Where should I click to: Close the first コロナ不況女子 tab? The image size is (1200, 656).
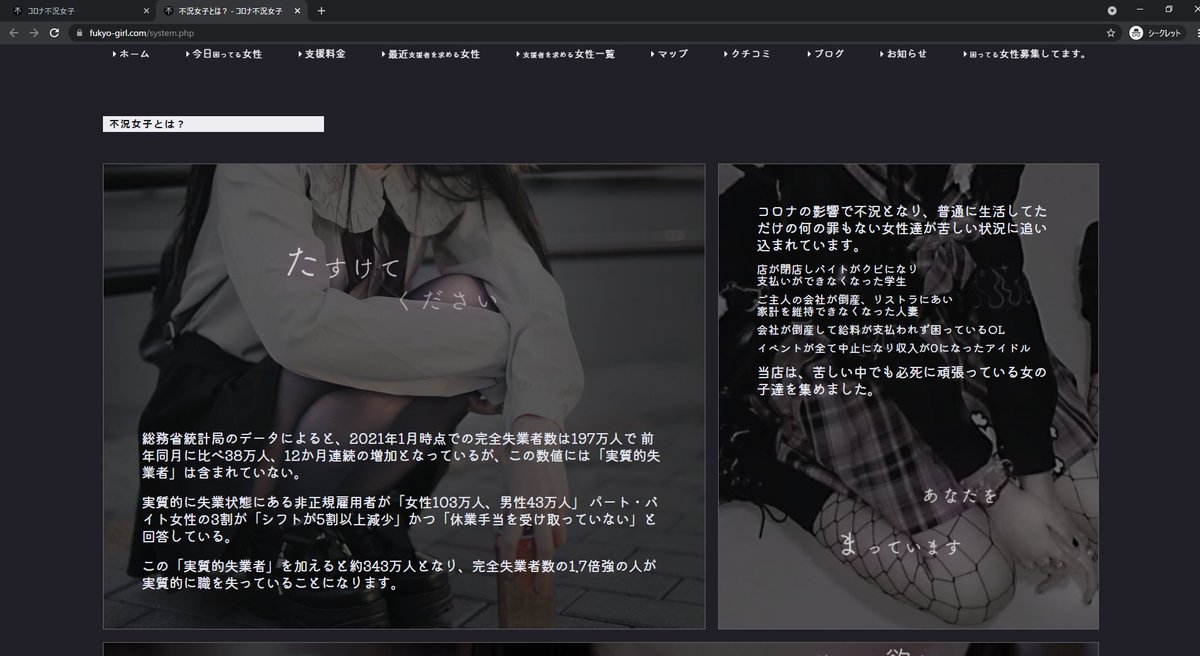point(146,11)
